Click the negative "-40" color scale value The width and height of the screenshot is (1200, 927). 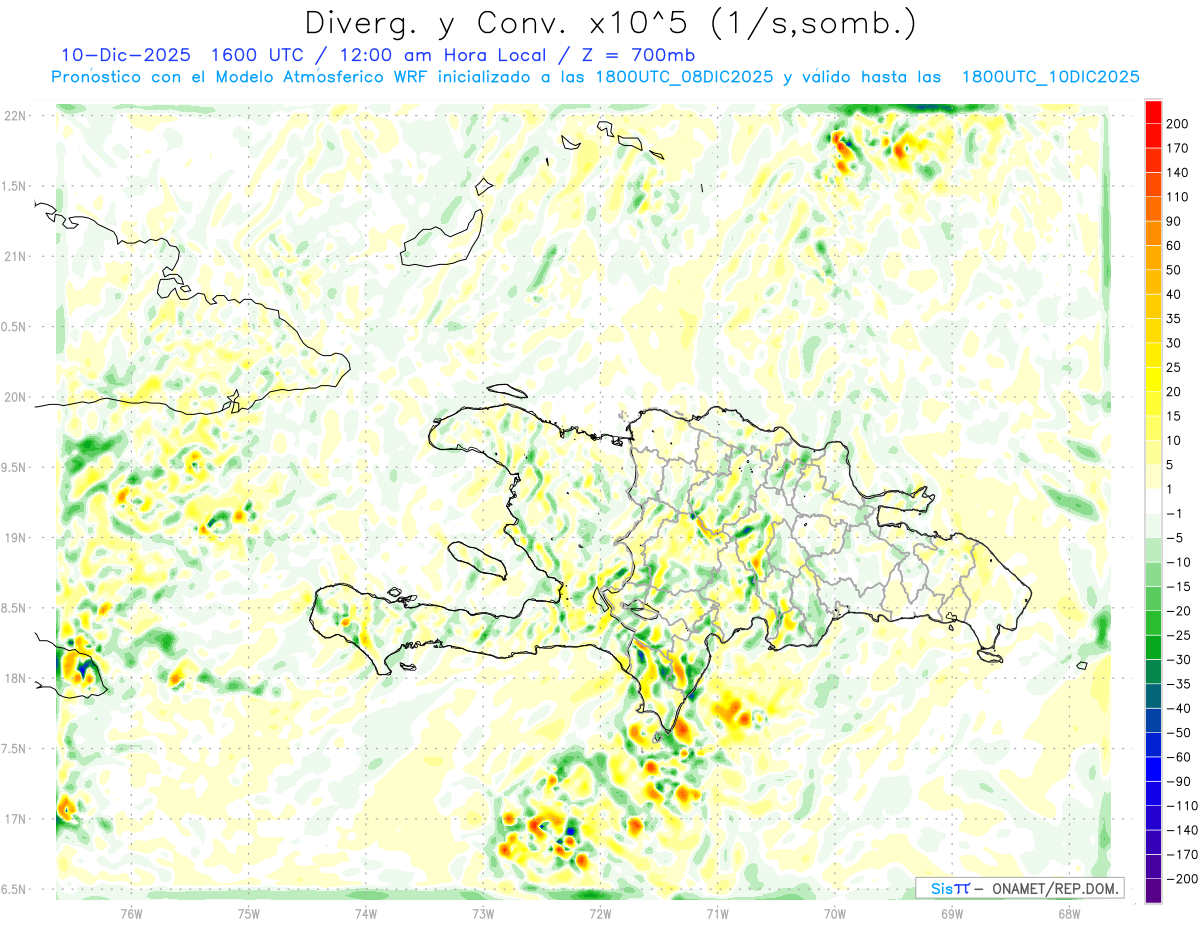(x=1178, y=709)
